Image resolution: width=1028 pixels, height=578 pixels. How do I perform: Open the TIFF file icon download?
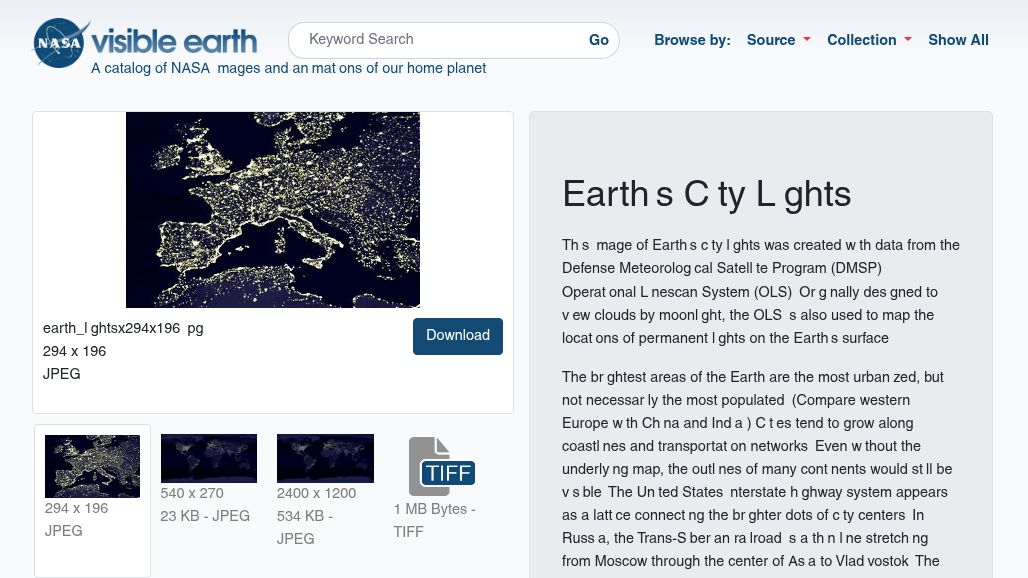[x=441, y=466]
